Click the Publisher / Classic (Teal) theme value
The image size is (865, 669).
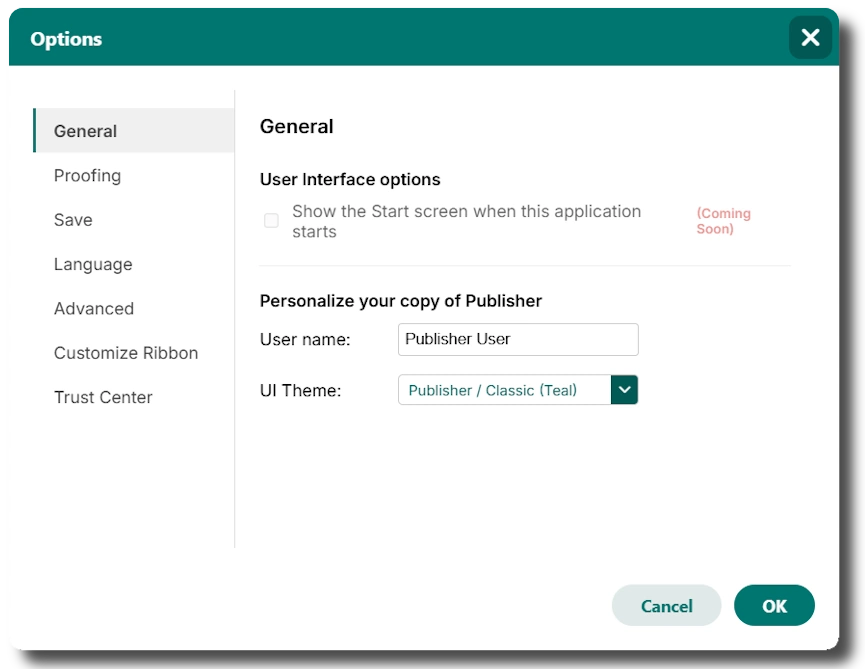click(493, 390)
